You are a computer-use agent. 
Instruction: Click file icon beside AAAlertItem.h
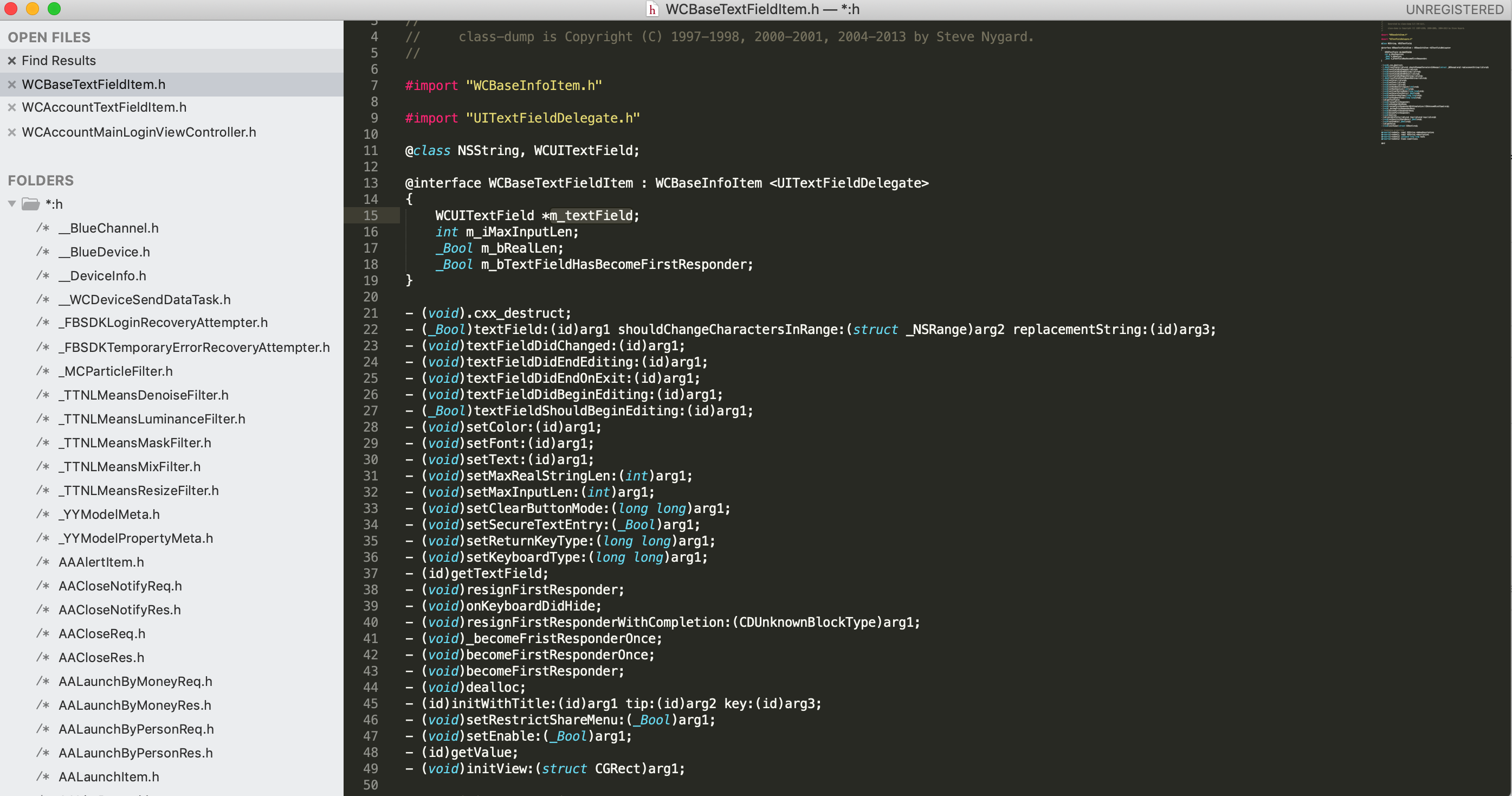tap(43, 562)
